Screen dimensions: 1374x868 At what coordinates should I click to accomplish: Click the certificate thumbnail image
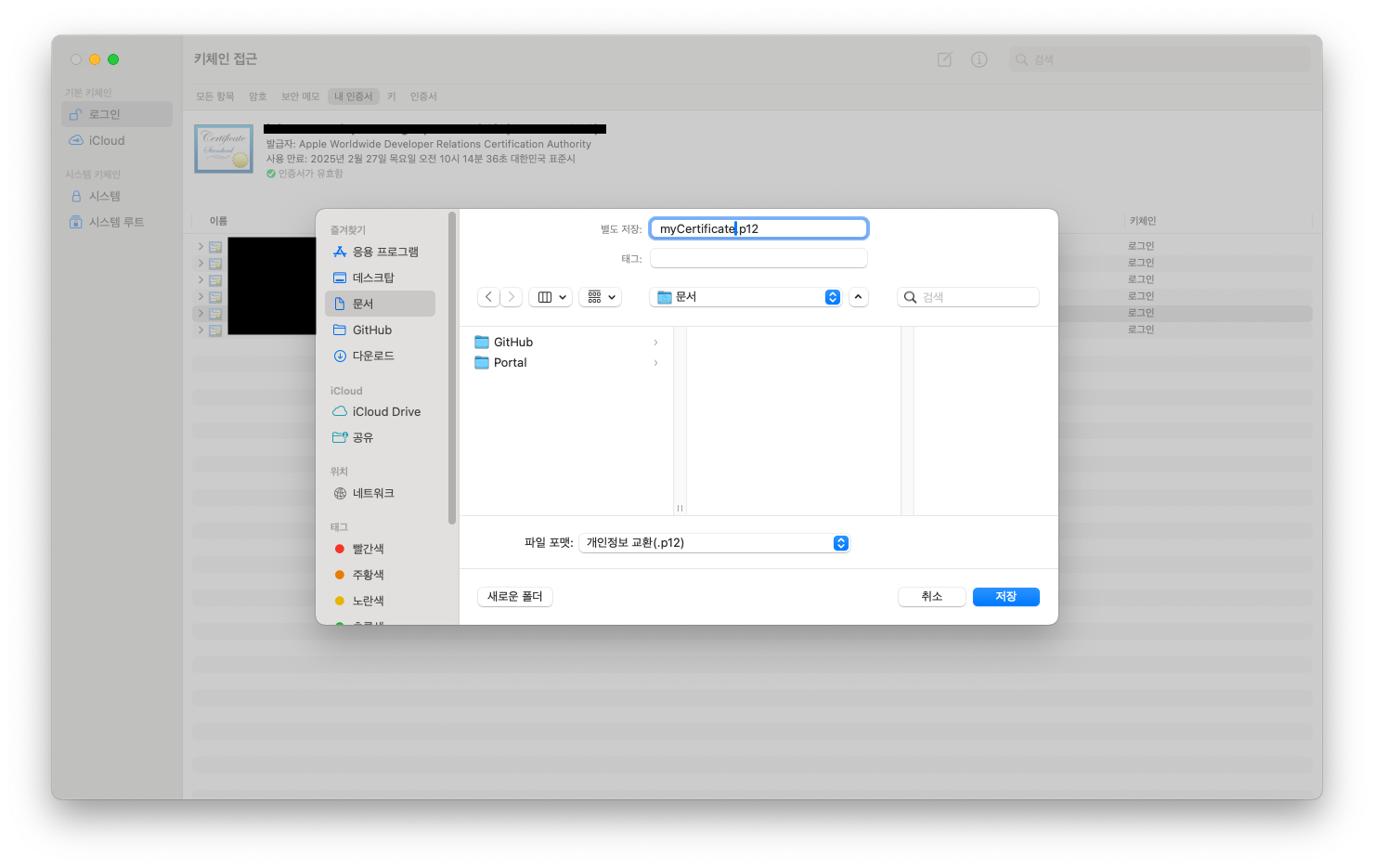point(224,149)
